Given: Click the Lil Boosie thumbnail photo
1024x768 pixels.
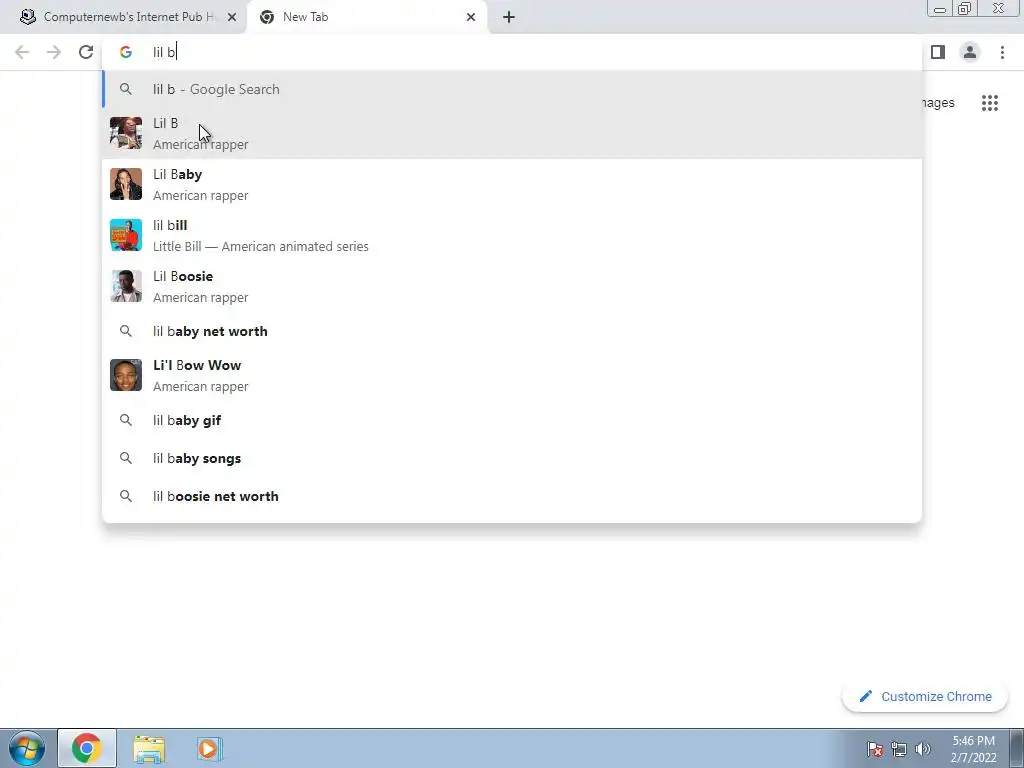Looking at the screenshot, I should [x=126, y=286].
